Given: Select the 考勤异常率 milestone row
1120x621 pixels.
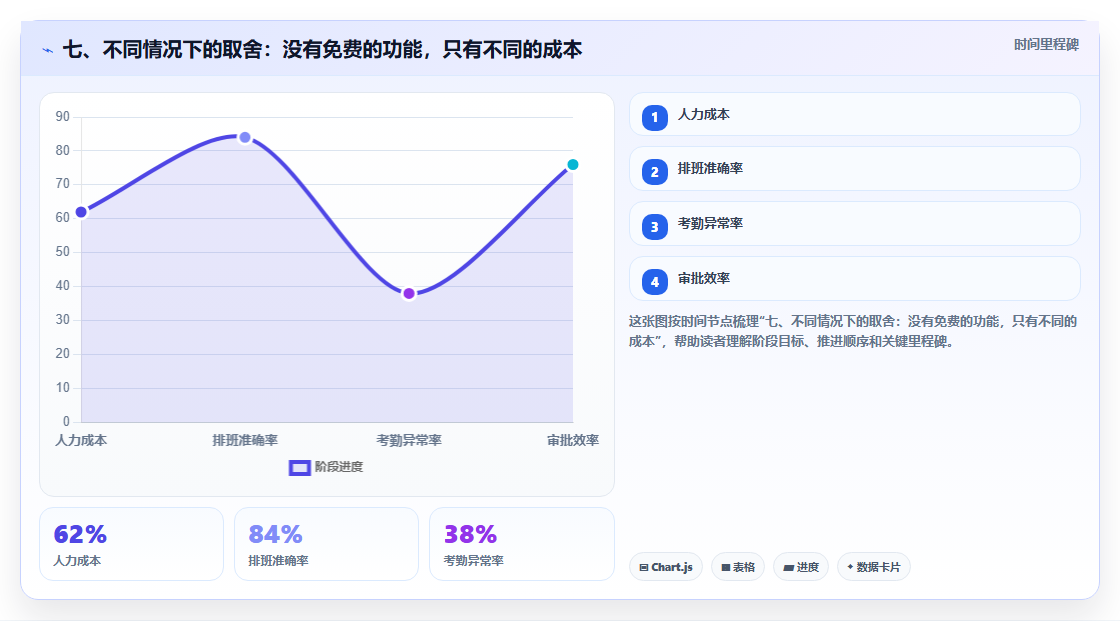Looking at the screenshot, I should pos(854,224).
